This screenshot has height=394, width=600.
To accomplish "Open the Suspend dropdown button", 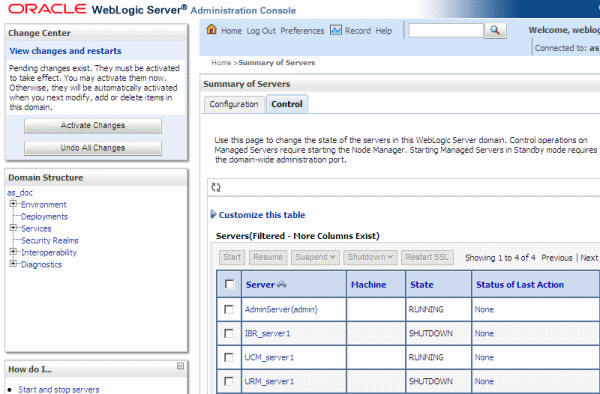I will click(x=315, y=257).
